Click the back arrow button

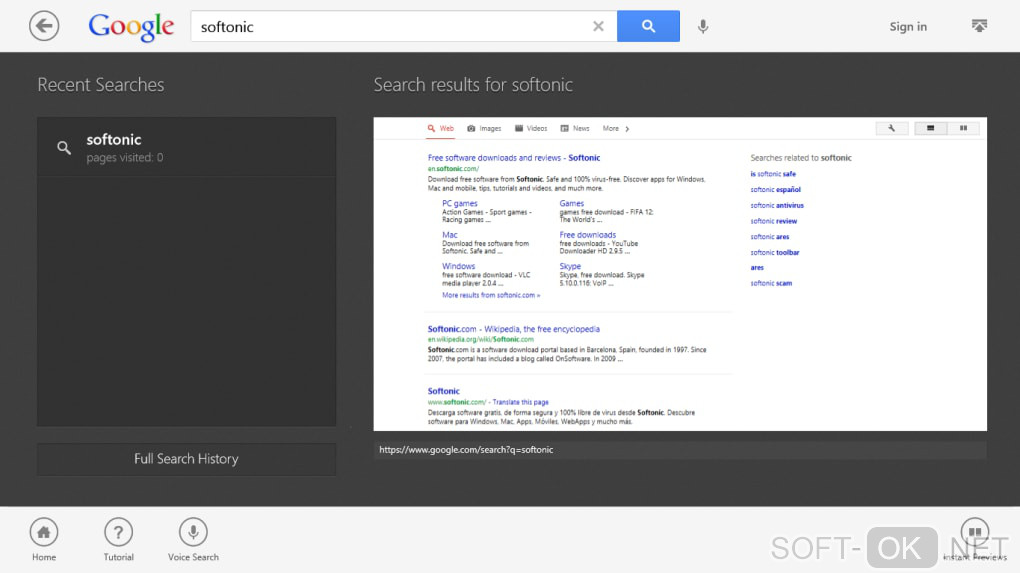tap(44, 26)
